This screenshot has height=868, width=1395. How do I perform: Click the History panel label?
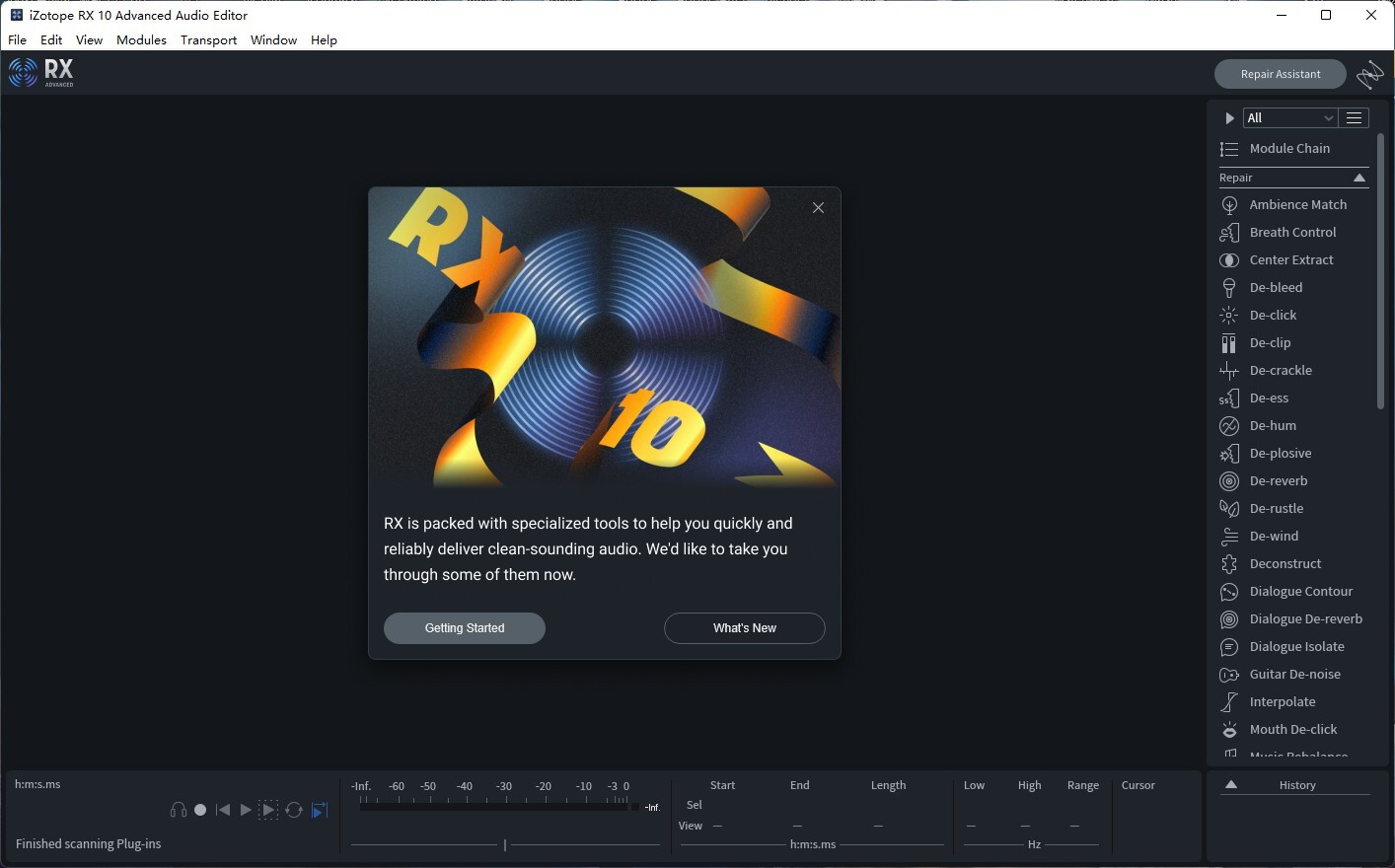1297,786
